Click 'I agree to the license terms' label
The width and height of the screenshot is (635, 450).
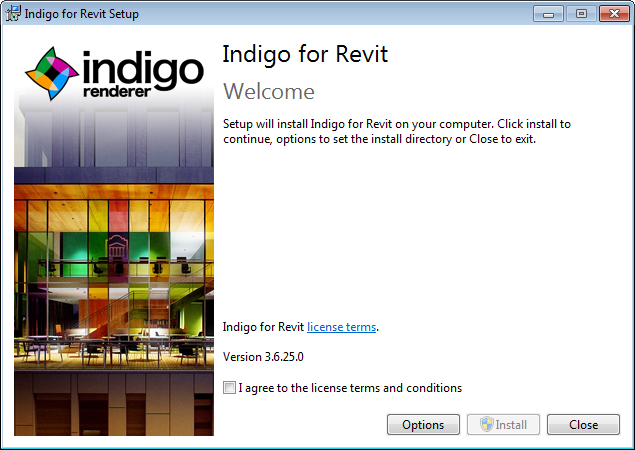coord(350,388)
